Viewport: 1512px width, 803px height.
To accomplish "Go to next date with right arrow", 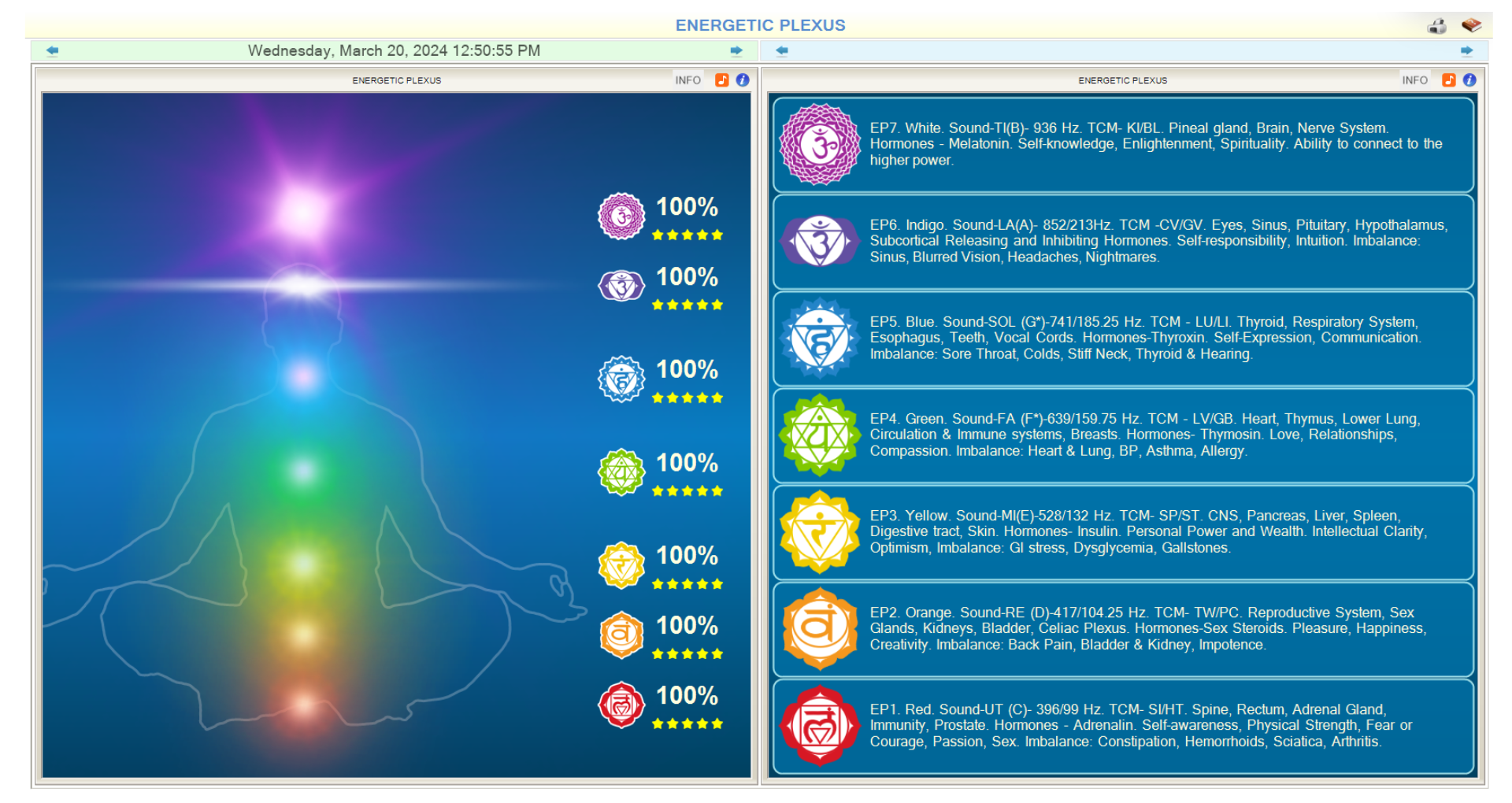I will [x=736, y=51].
